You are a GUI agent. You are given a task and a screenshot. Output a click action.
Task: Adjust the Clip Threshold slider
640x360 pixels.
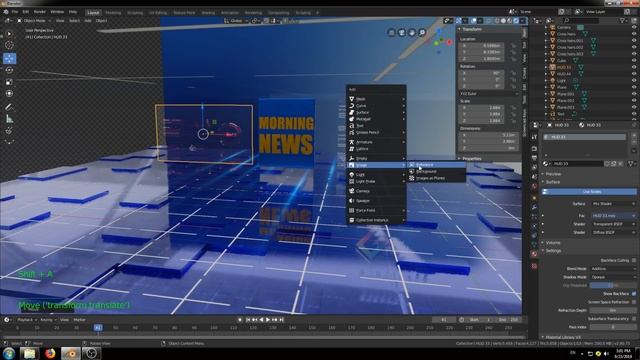(x=613, y=285)
